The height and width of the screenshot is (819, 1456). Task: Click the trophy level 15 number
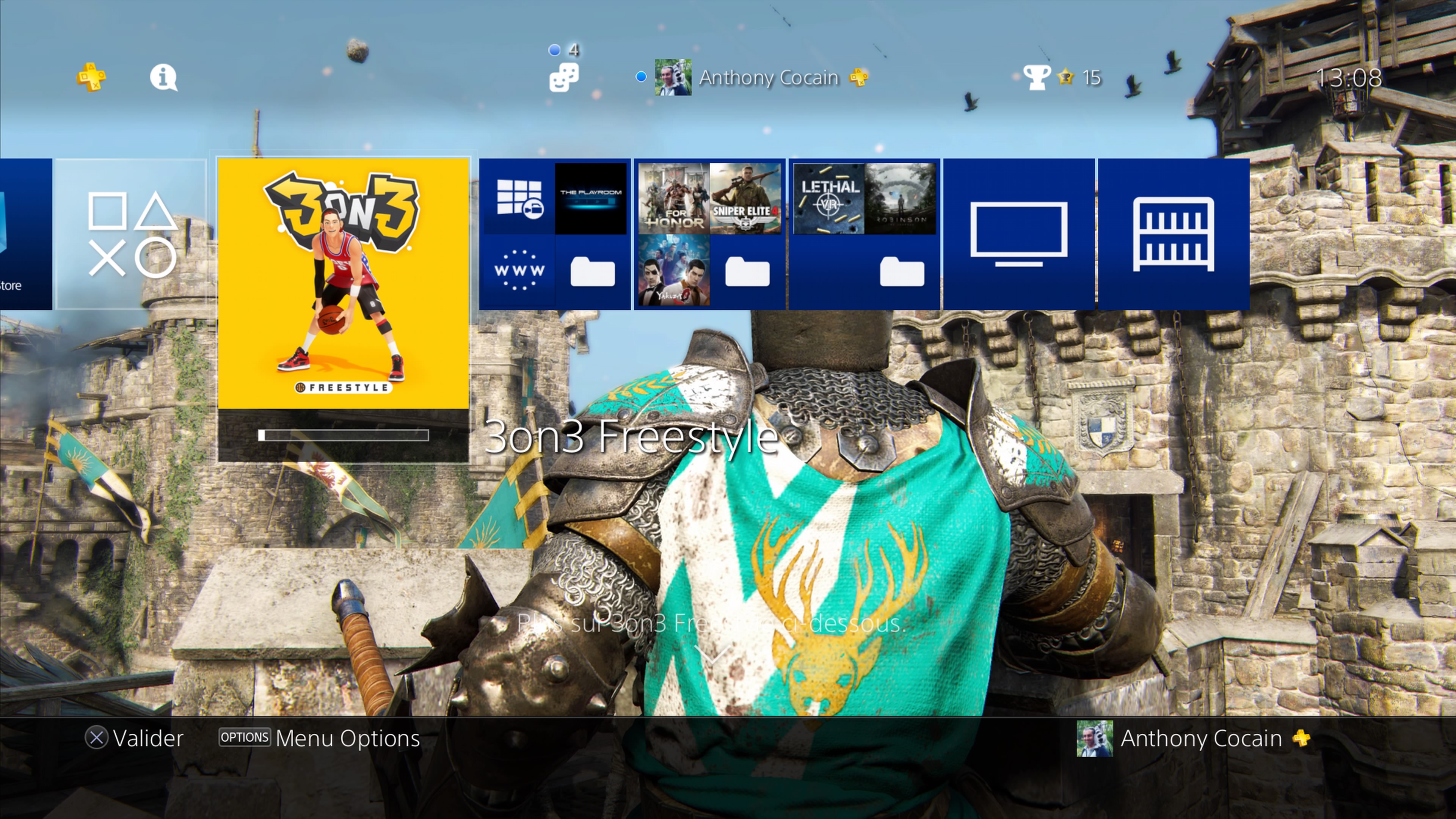click(1092, 77)
